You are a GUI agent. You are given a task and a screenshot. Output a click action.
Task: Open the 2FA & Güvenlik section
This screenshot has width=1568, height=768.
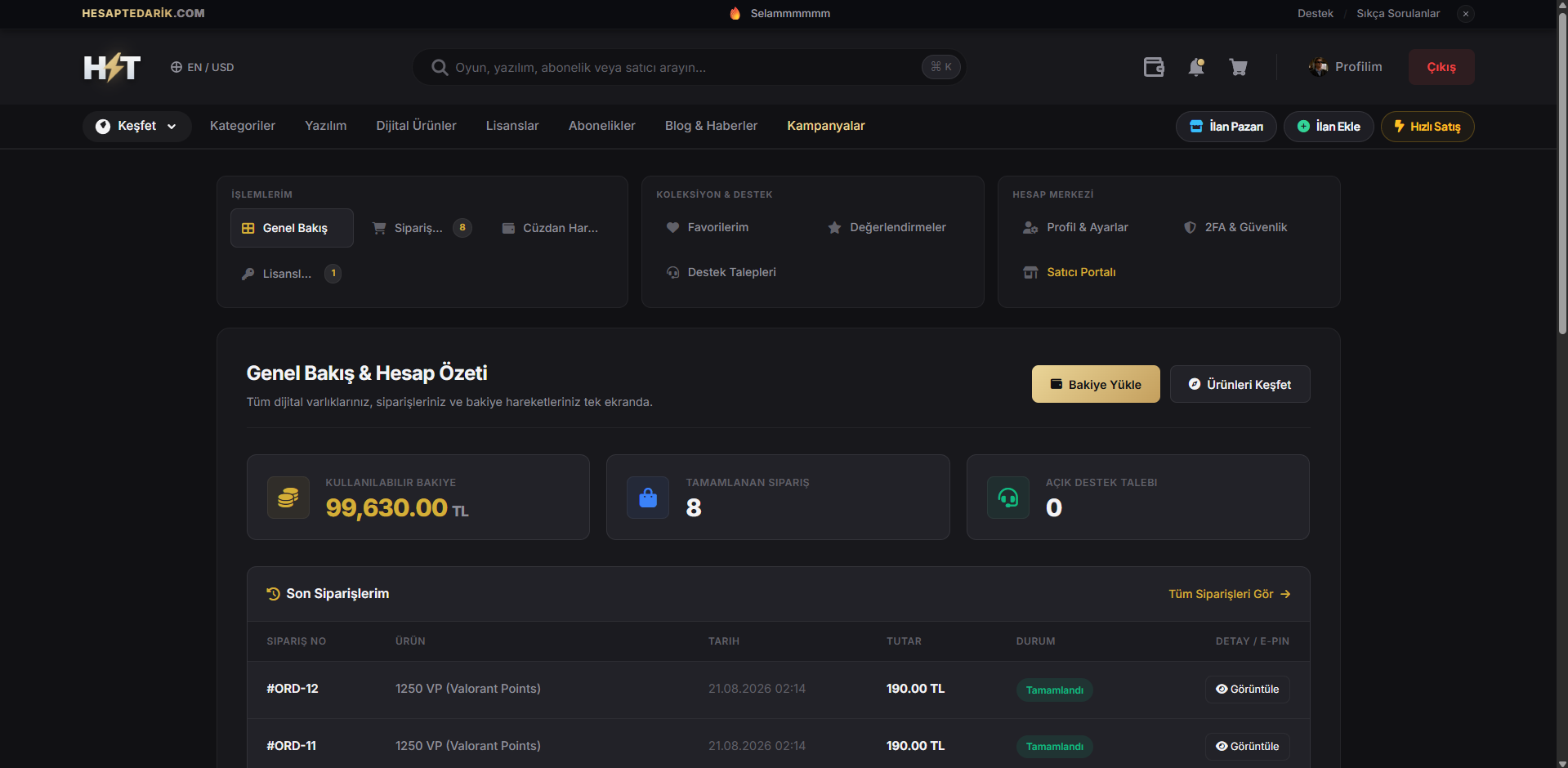[1235, 227]
